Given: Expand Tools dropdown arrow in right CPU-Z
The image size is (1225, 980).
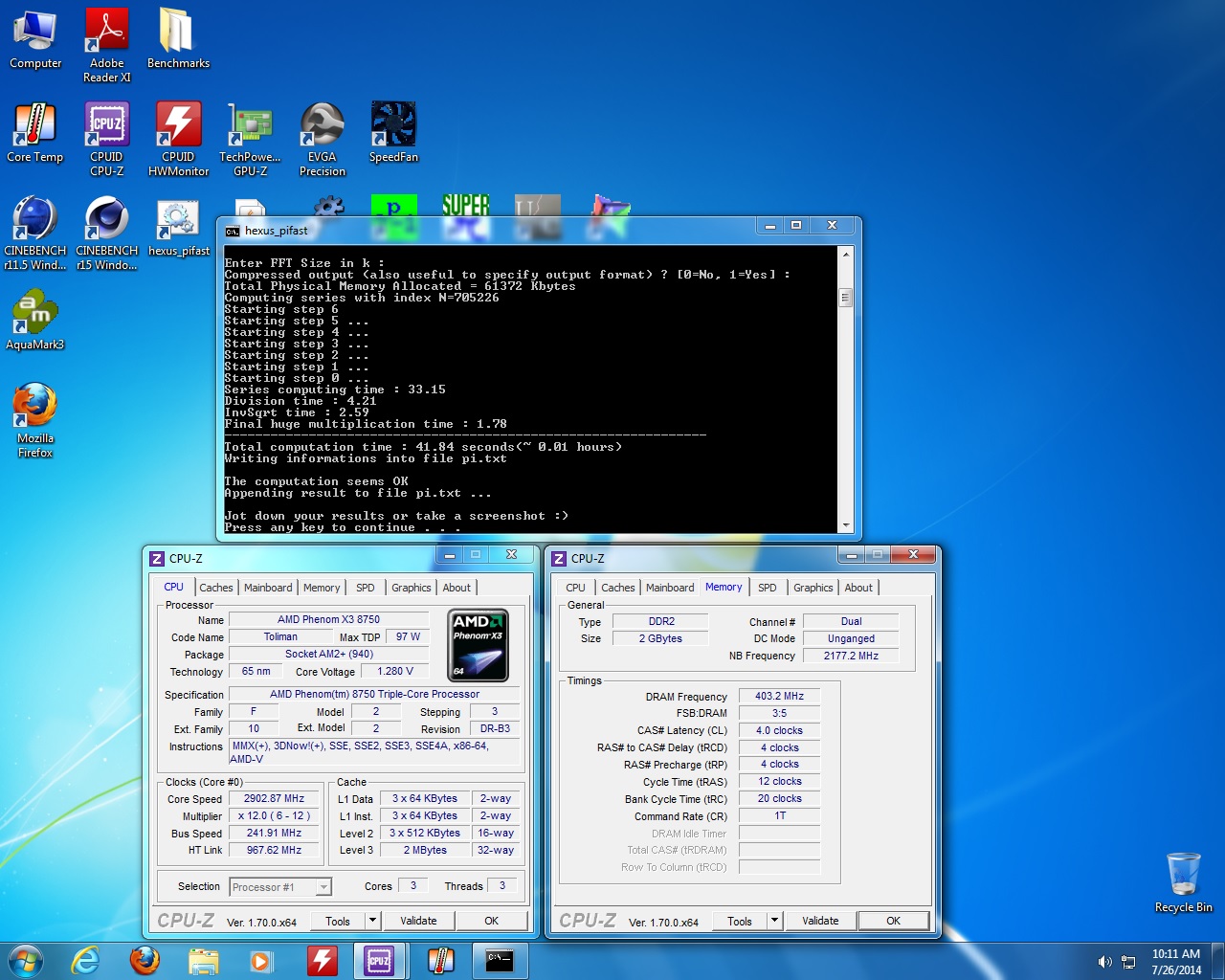Looking at the screenshot, I should coord(775,921).
